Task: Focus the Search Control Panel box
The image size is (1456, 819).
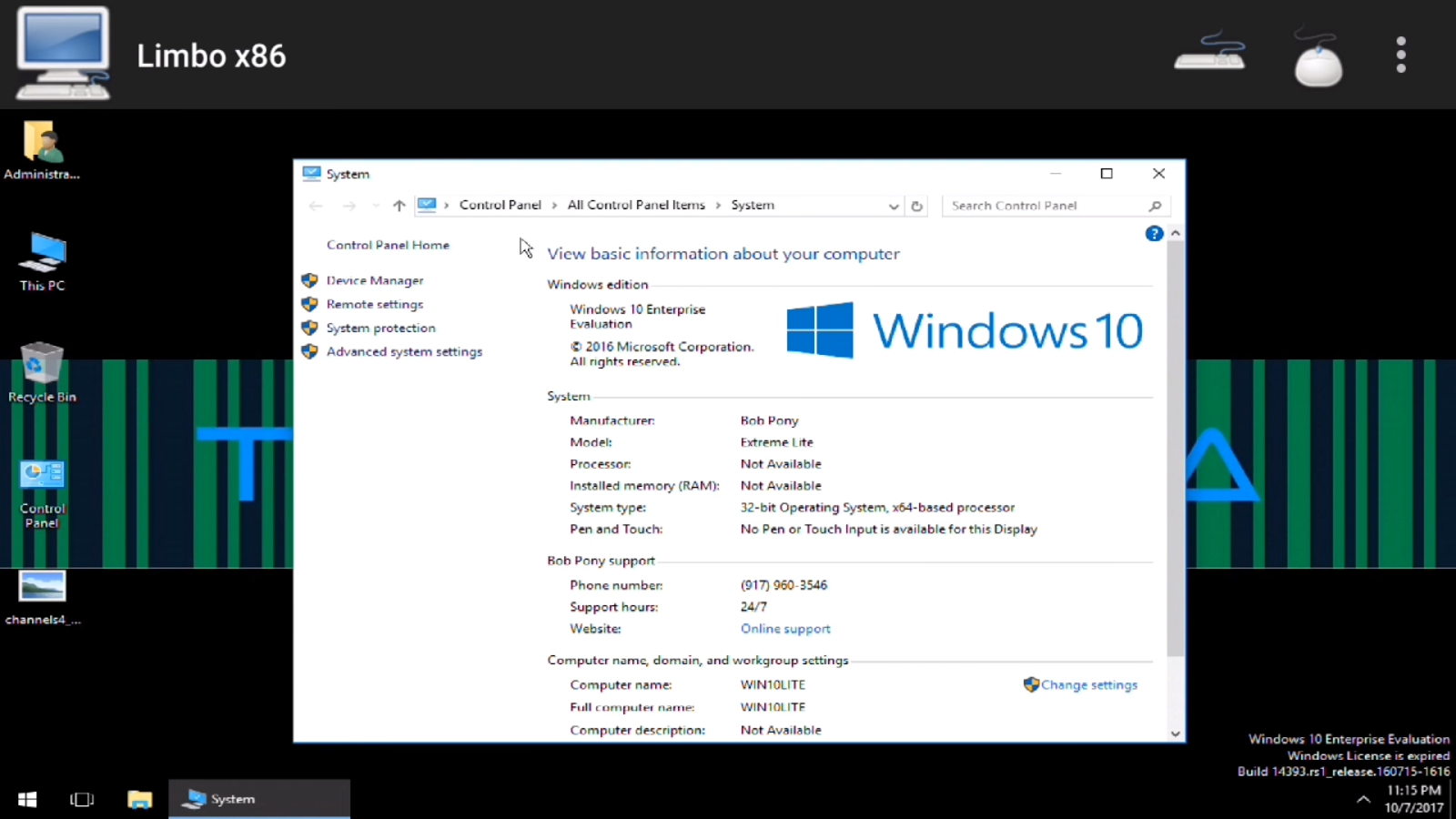Action: coord(1056,206)
